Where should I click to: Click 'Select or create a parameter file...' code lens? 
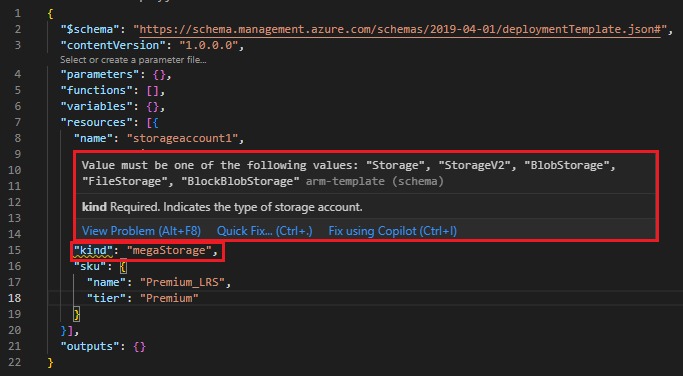click(x=133, y=60)
